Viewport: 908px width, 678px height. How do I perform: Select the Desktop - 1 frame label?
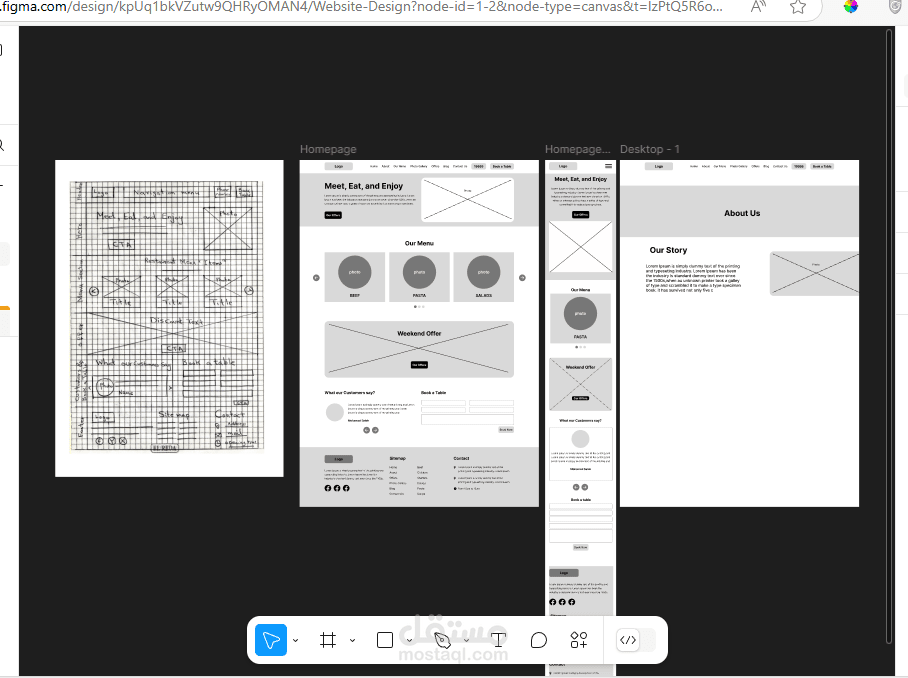click(650, 149)
